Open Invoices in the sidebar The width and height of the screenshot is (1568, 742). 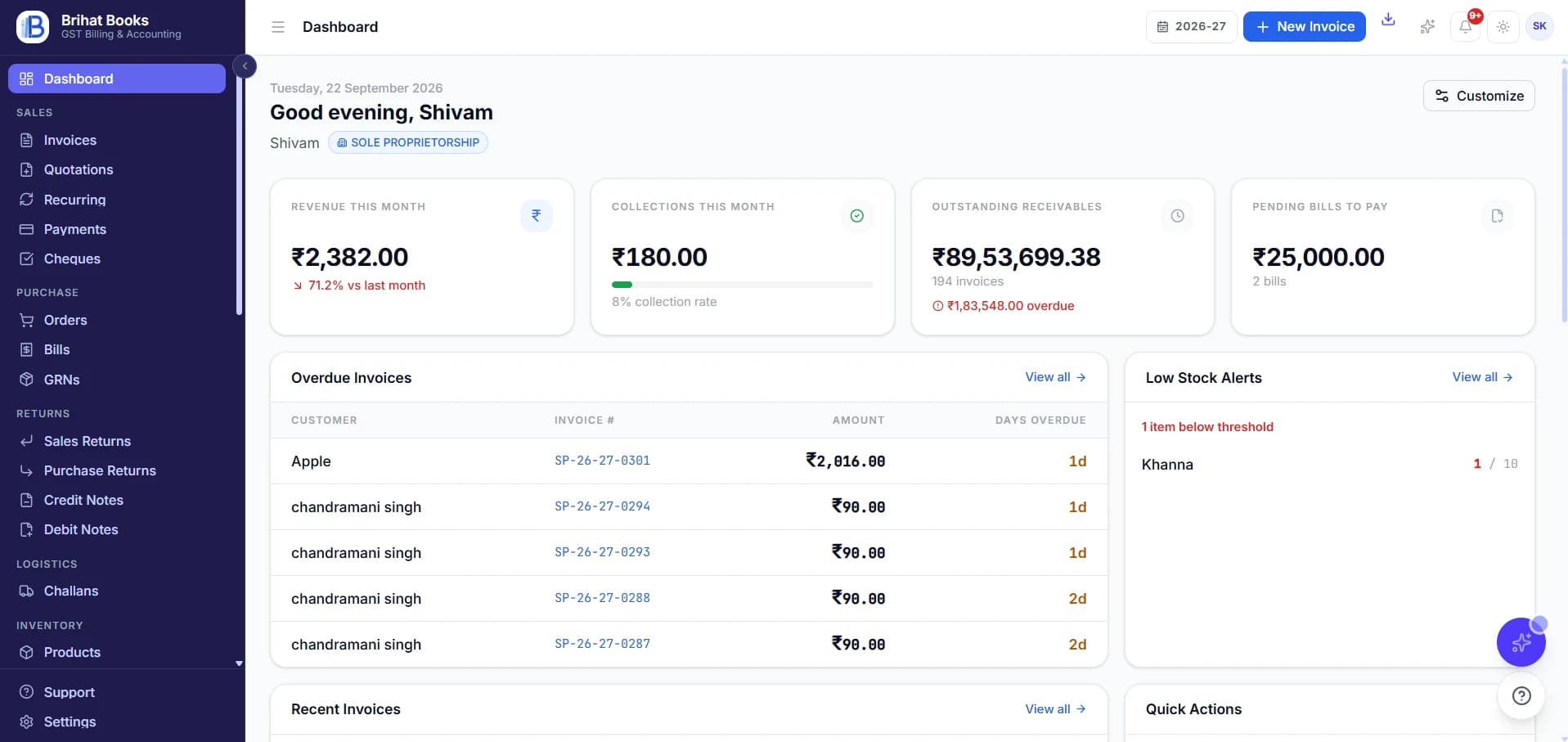[x=117, y=141]
